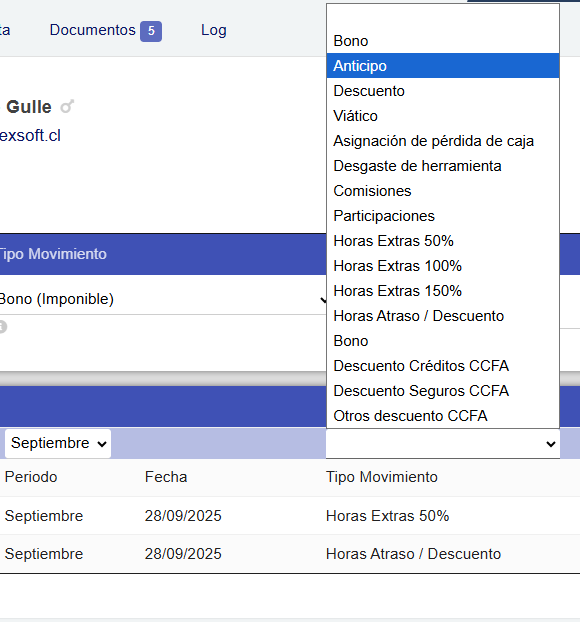Click the Tipo Movimiento form header label
This screenshot has height=622, width=580.
click(x=52, y=254)
